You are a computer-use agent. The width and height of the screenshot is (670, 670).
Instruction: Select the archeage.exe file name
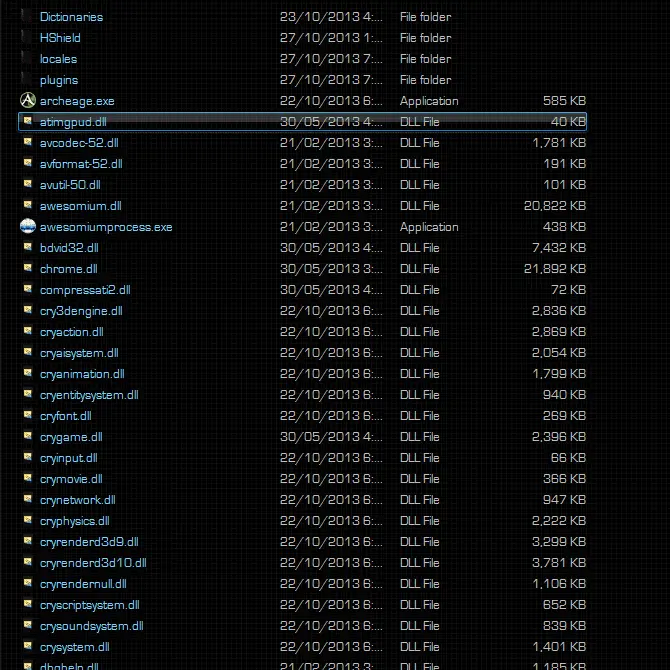coord(77,101)
